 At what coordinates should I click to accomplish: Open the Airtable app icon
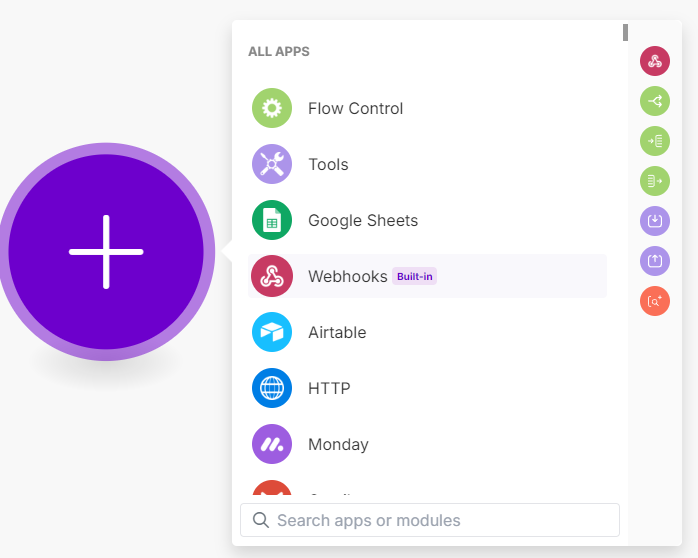pyautogui.click(x=272, y=332)
